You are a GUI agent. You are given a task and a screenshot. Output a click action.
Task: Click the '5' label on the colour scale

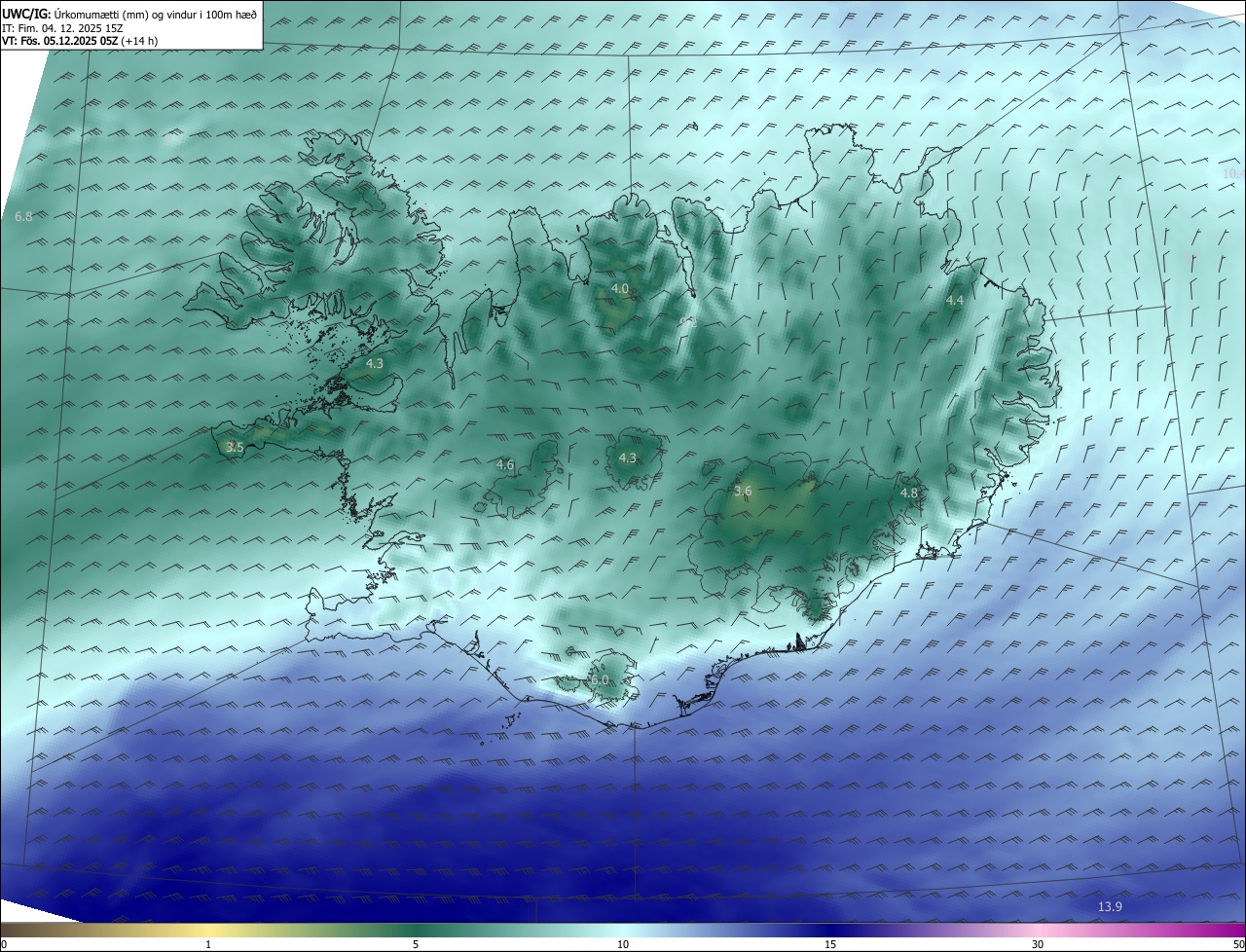pos(416,944)
